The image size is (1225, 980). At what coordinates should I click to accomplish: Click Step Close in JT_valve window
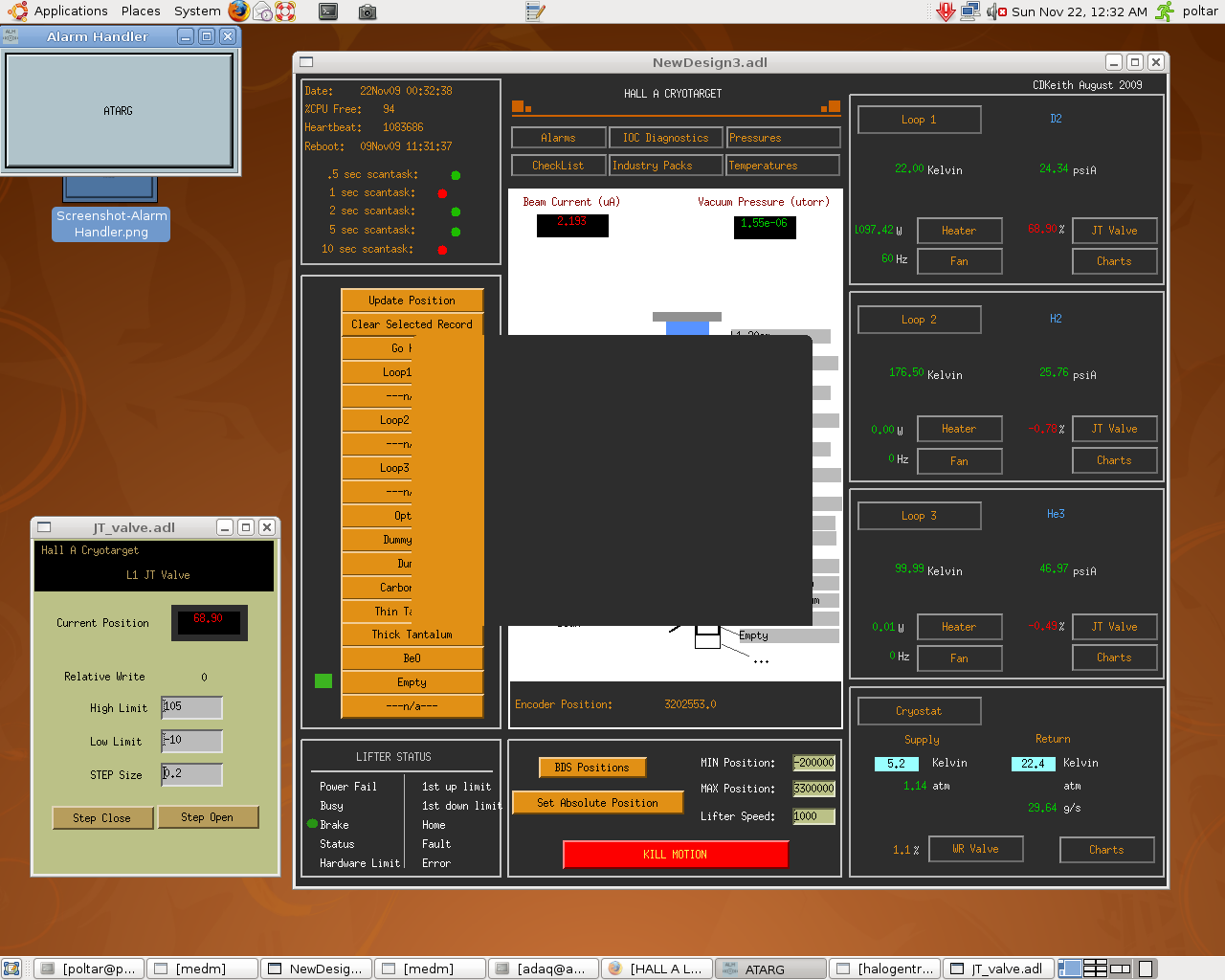coord(102,818)
